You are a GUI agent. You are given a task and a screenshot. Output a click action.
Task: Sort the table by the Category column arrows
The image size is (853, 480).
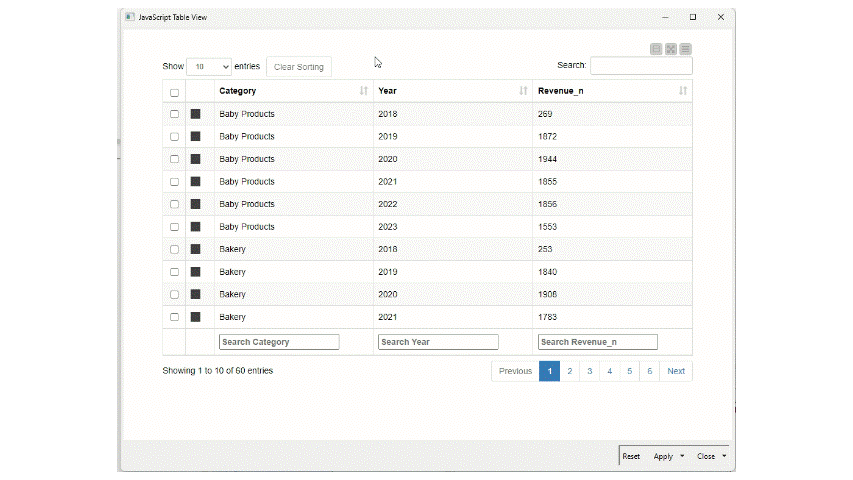tap(363, 91)
